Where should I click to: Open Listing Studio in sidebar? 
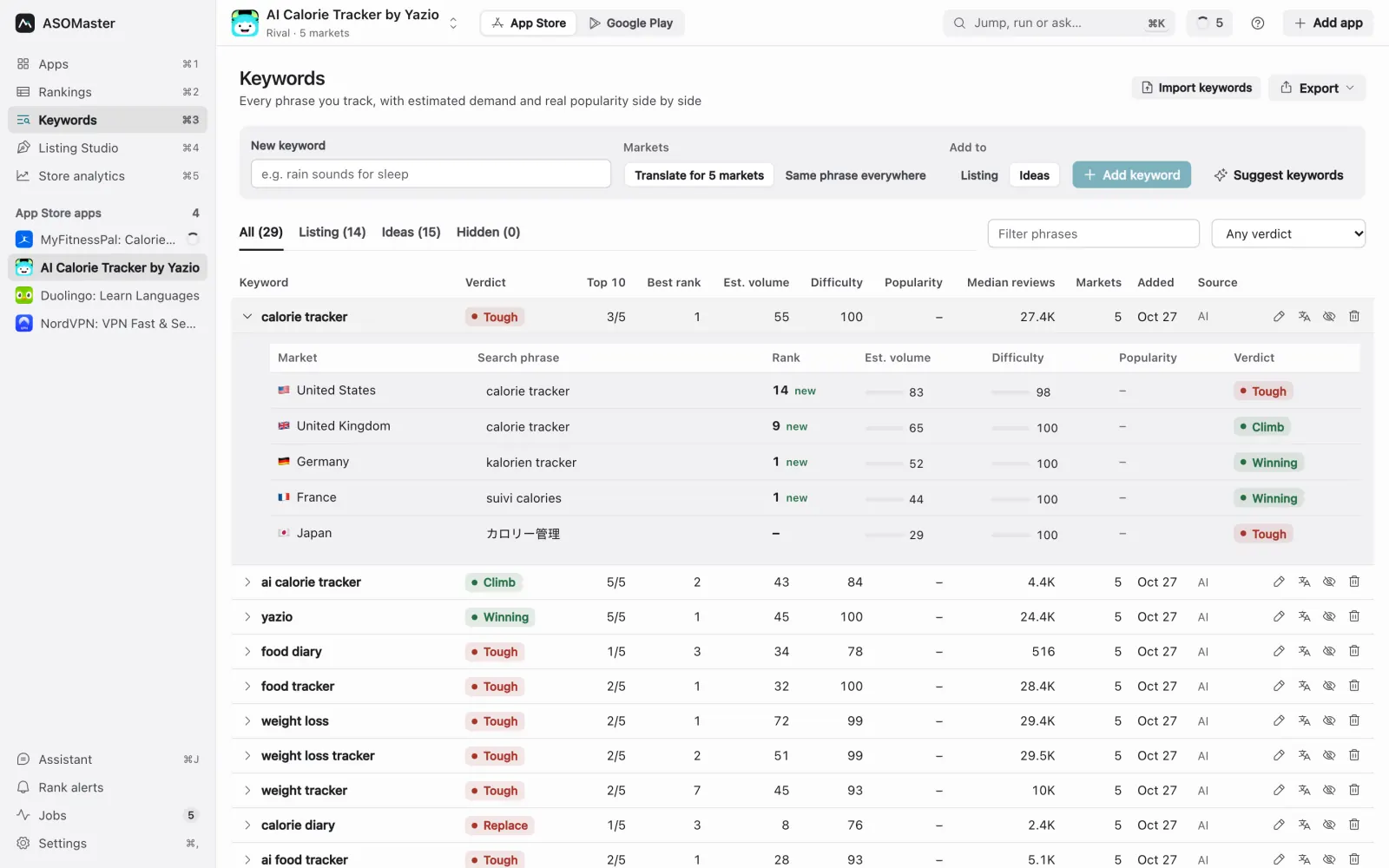click(x=108, y=148)
